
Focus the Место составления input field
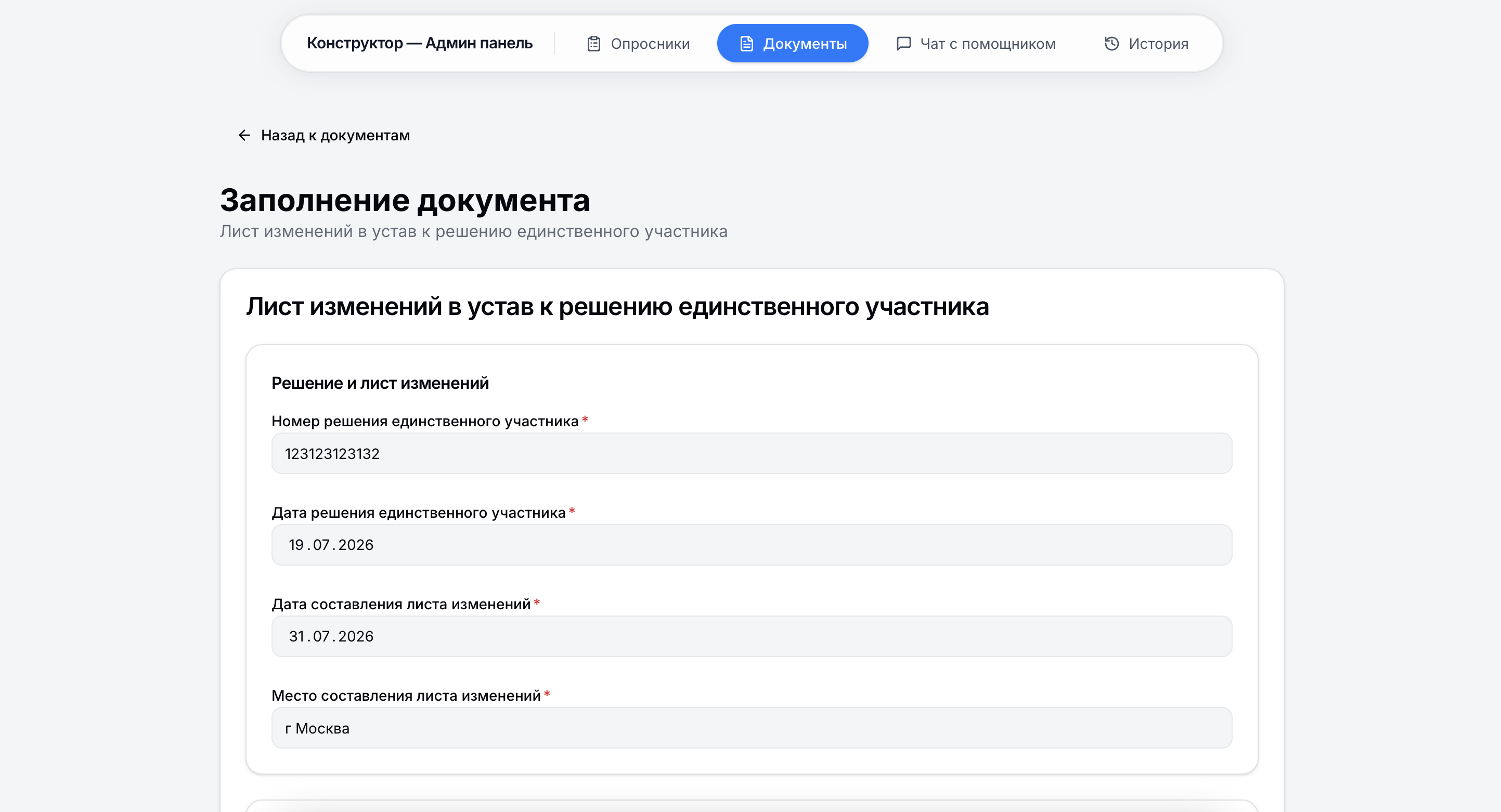point(752,728)
